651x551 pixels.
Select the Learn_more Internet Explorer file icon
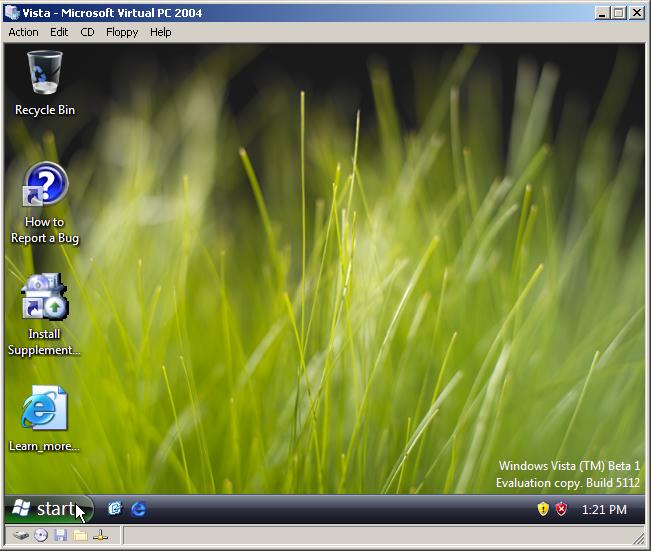[x=44, y=419]
